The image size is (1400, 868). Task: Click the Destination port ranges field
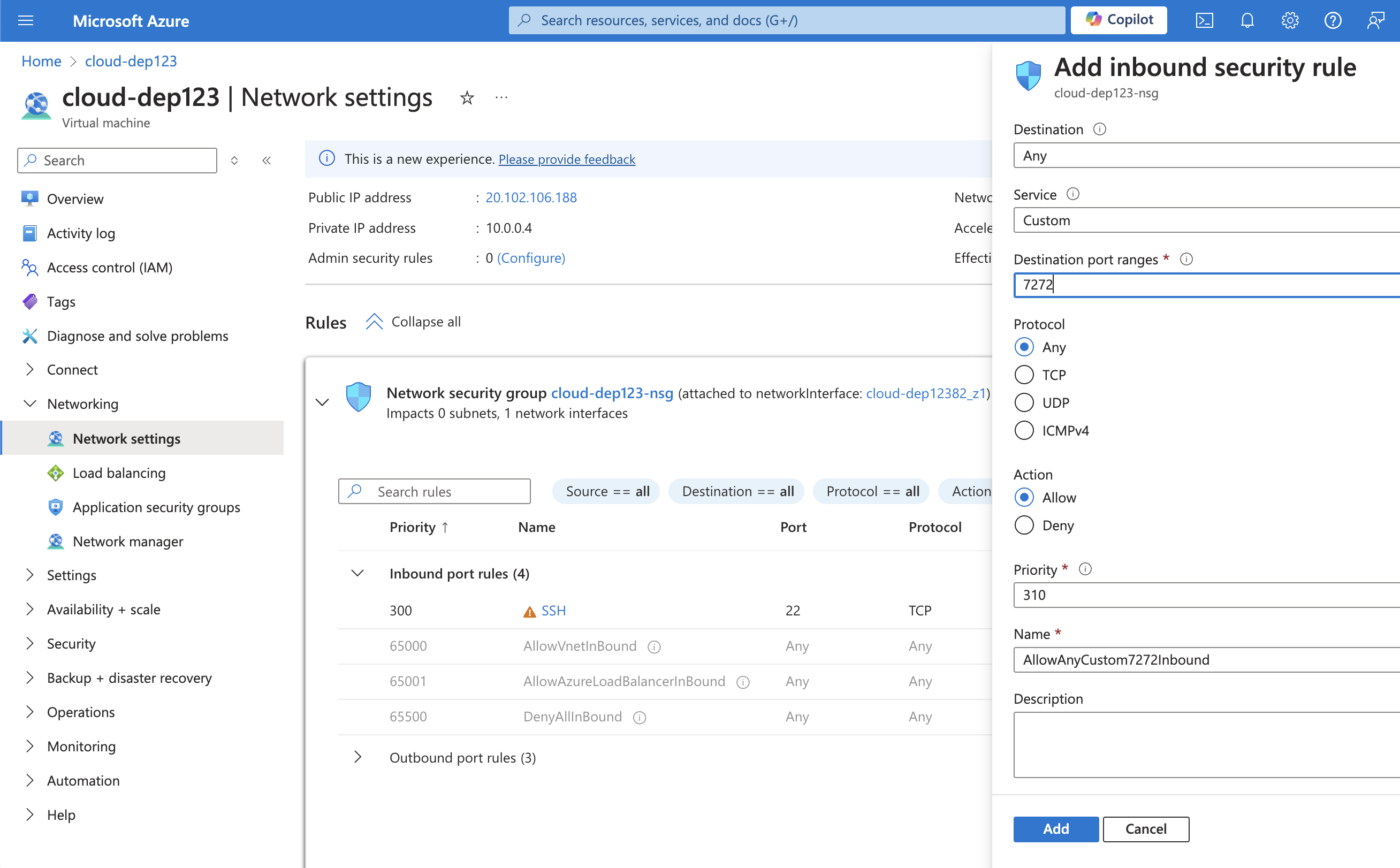coord(1207,285)
